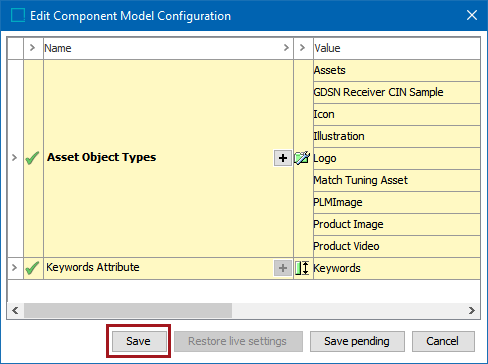Expand the Asset Object Types row
488x364 pixels.
click(x=14, y=158)
